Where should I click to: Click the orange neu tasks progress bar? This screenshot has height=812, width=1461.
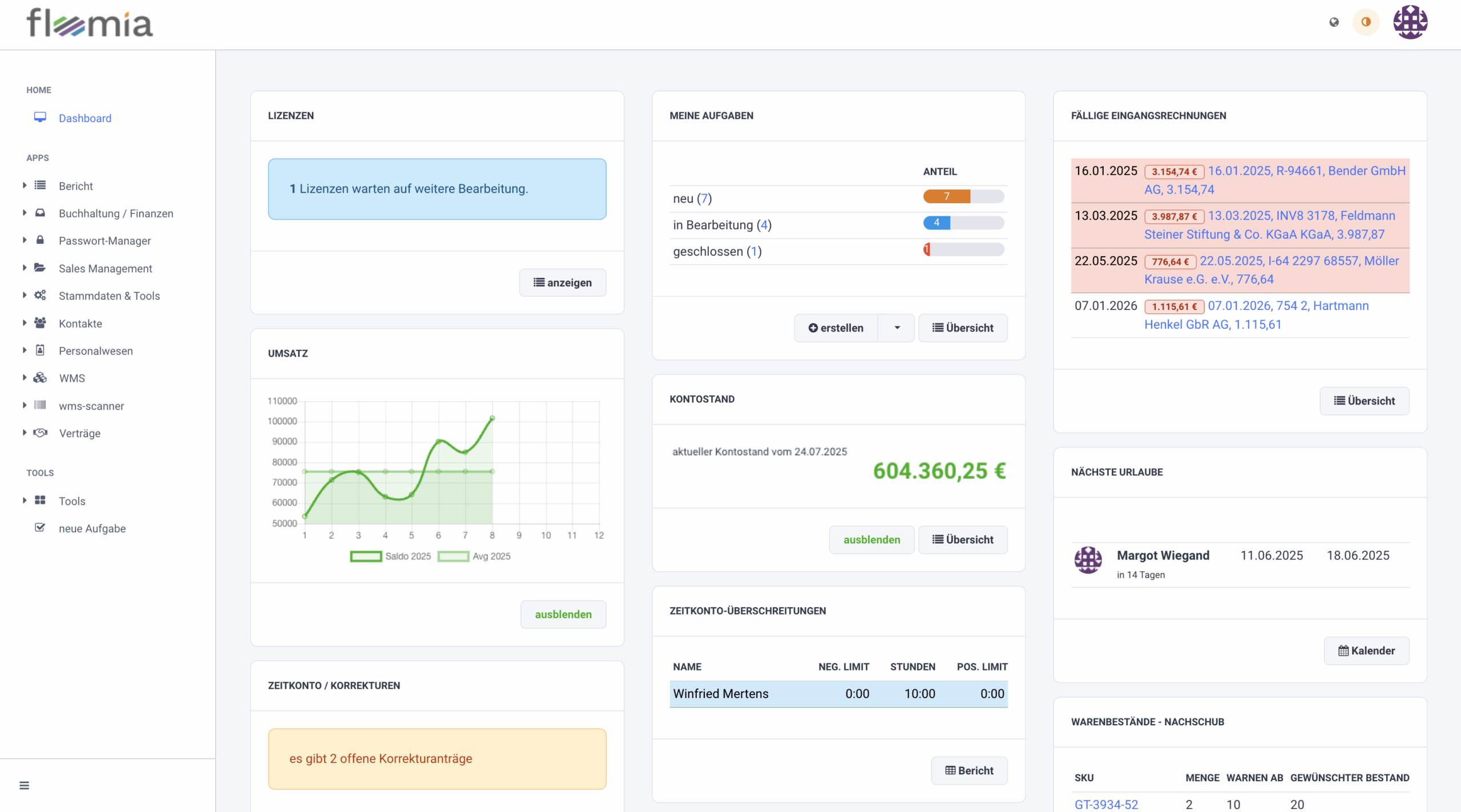[947, 196]
